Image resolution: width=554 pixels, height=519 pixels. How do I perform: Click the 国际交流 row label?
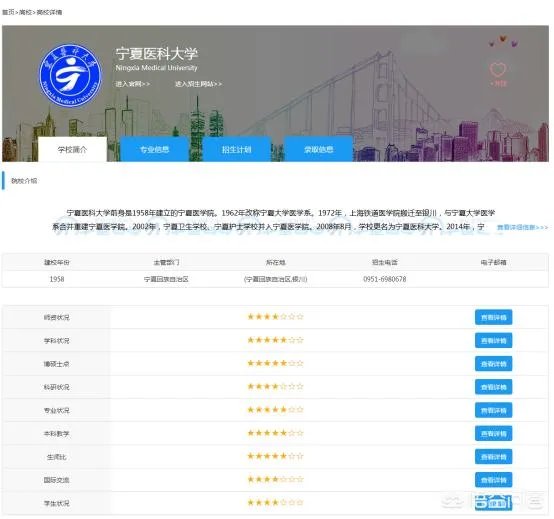click(57, 480)
